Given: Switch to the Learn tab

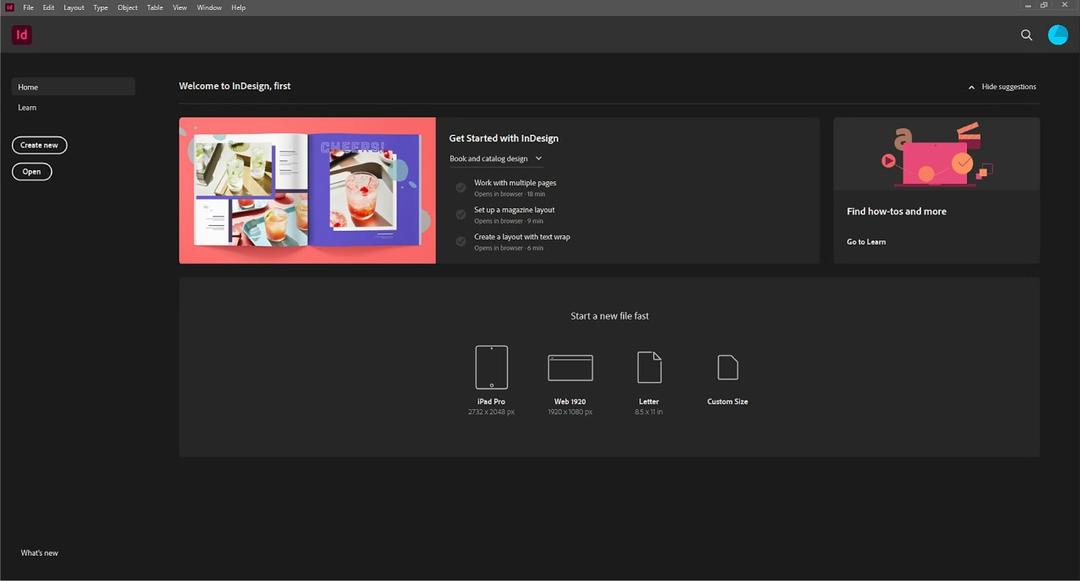Looking at the screenshot, I should click(x=26, y=107).
